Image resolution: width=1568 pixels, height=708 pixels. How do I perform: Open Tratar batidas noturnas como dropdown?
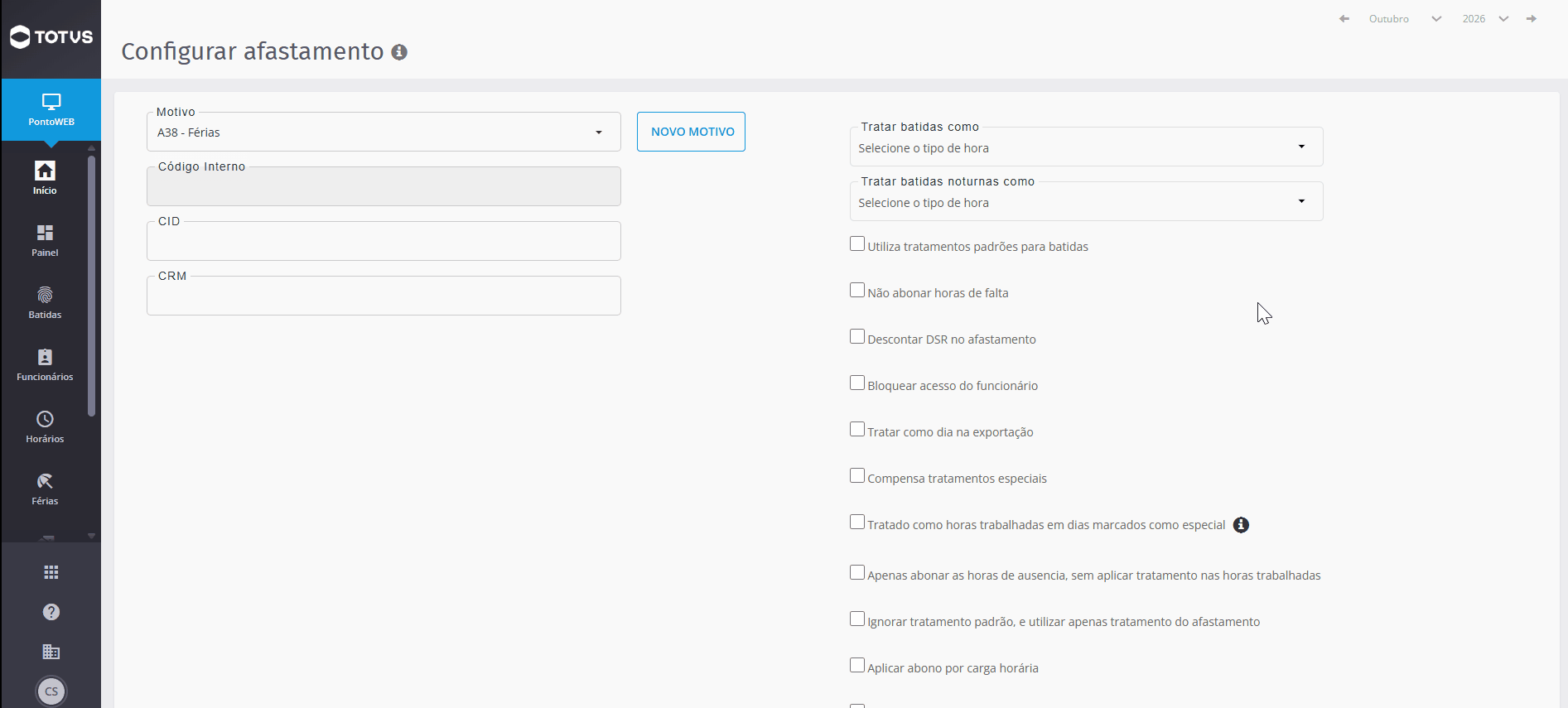pyautogui.click(x=1086, y=202)
